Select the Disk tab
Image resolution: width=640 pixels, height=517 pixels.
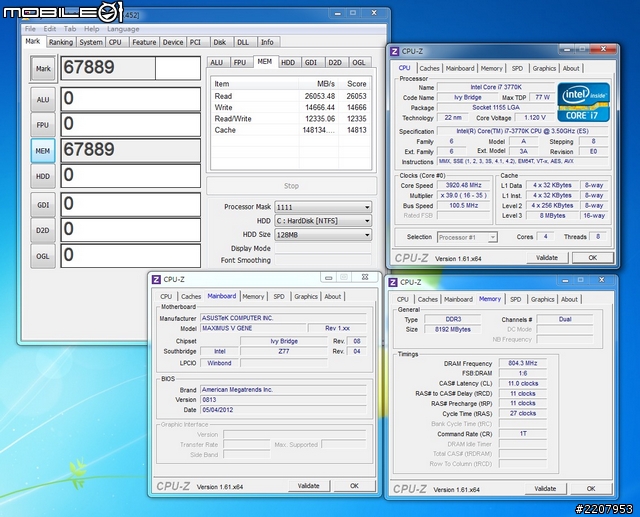coord(220,42)
